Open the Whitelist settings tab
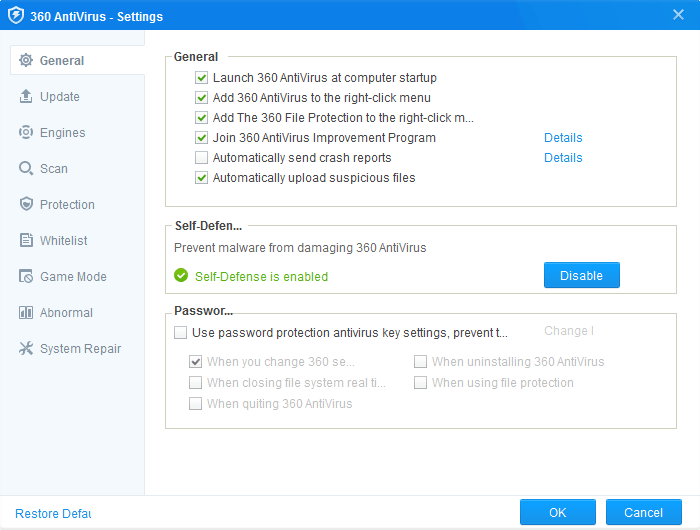This screenshot has height=530, width=700. 63,241
